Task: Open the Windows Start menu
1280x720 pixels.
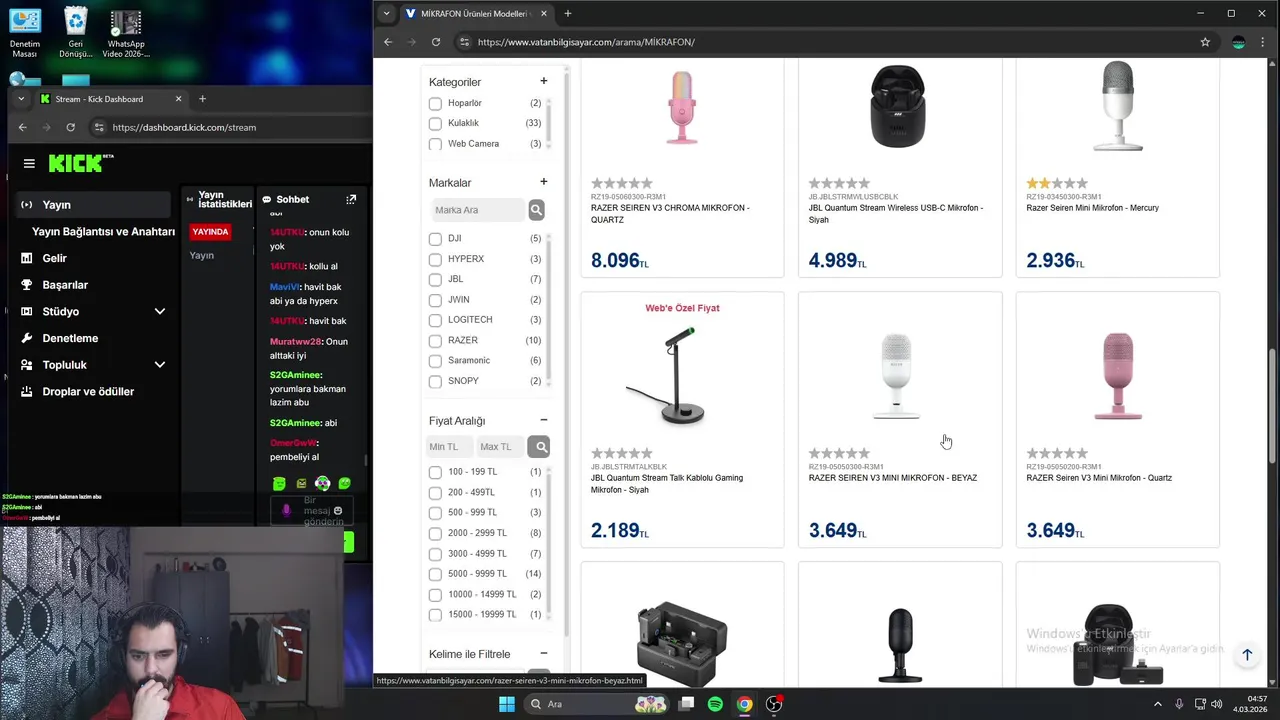Action: coord(507,704)
